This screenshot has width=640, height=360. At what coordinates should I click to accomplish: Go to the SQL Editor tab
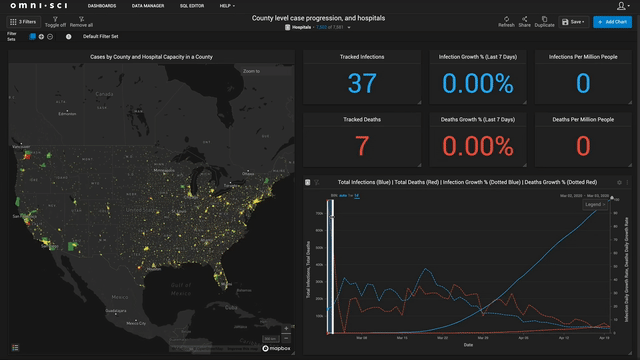[192, 6]
